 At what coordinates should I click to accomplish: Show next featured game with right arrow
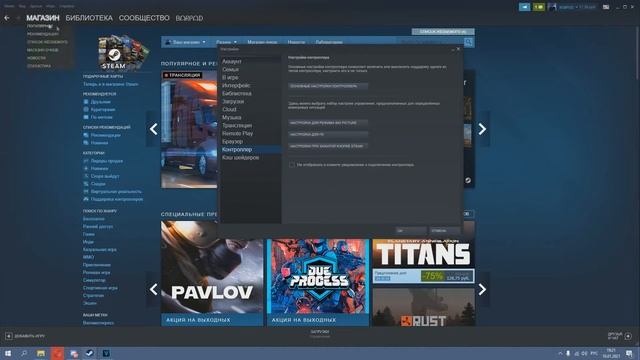(x=482, y=129)
